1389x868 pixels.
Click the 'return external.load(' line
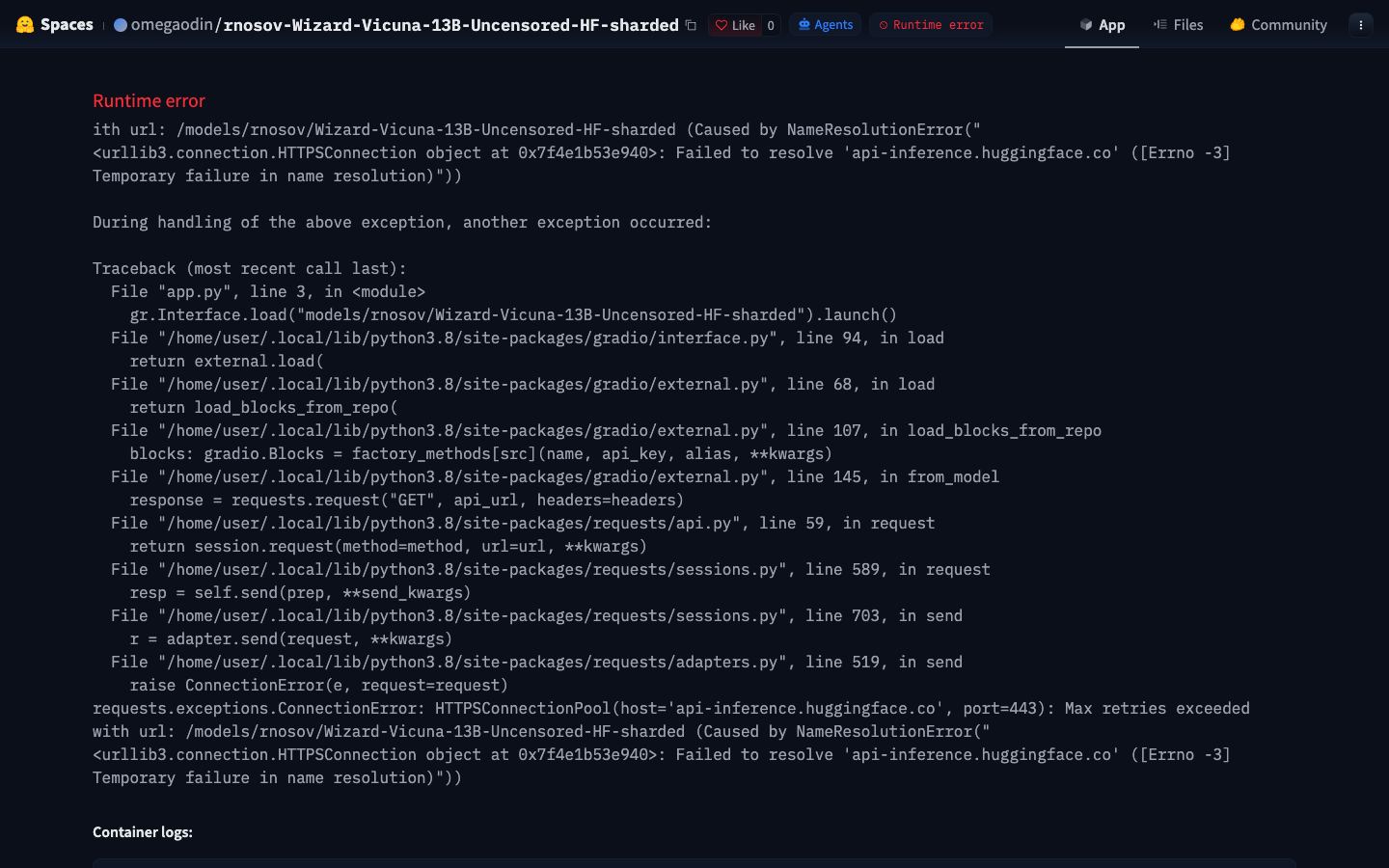coord(227,361)
